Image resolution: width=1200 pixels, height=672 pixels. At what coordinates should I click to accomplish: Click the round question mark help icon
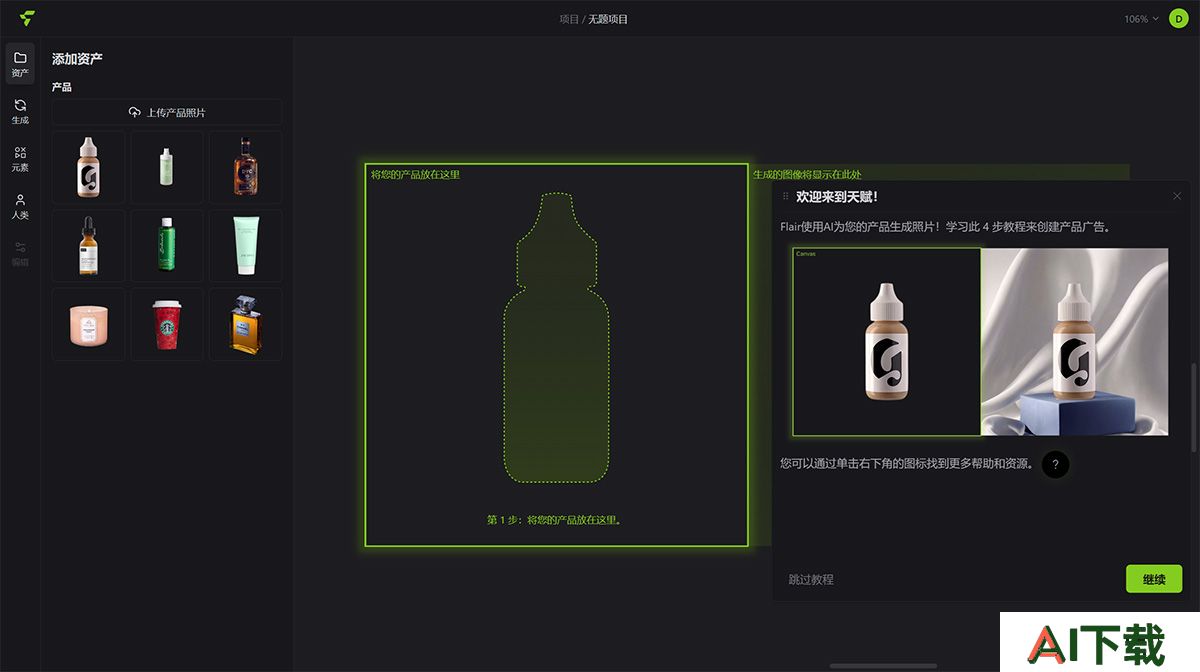(1055, 464)
